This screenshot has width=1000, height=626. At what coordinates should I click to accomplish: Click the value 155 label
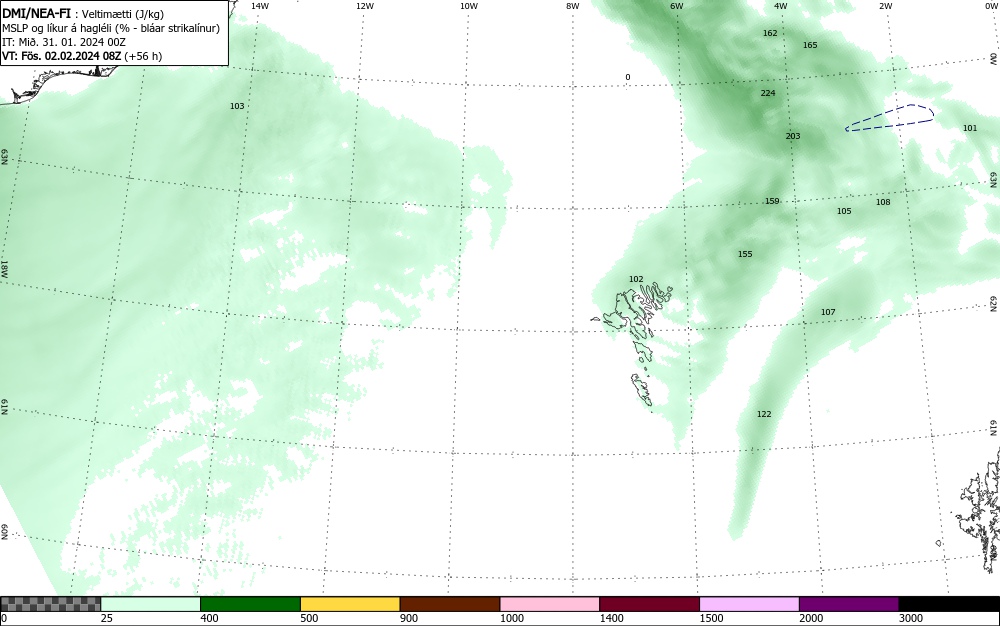(x=745, y=254)
